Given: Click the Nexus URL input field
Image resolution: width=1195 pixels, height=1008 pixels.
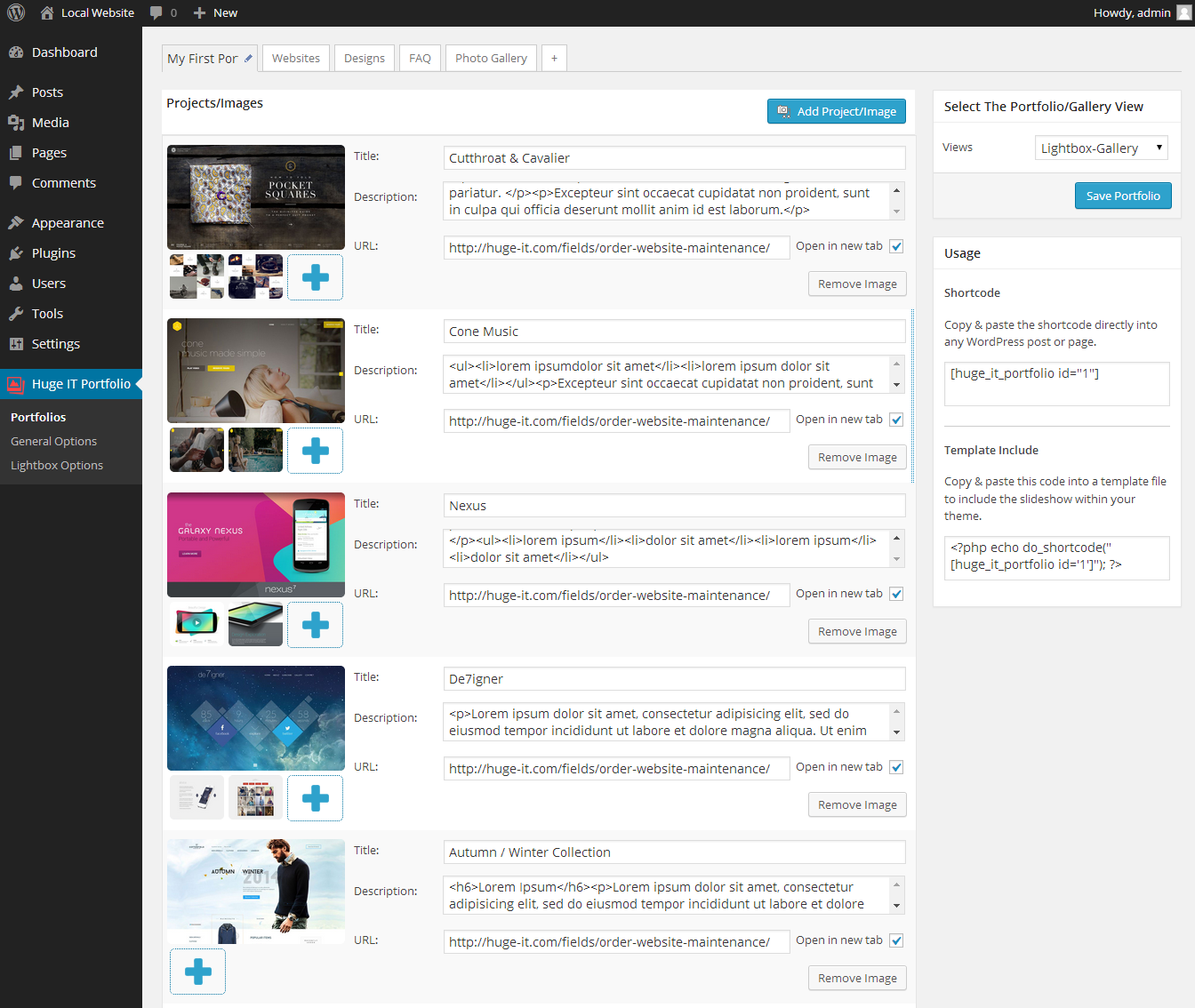Looking at the screenshot, I should point(616,596).
